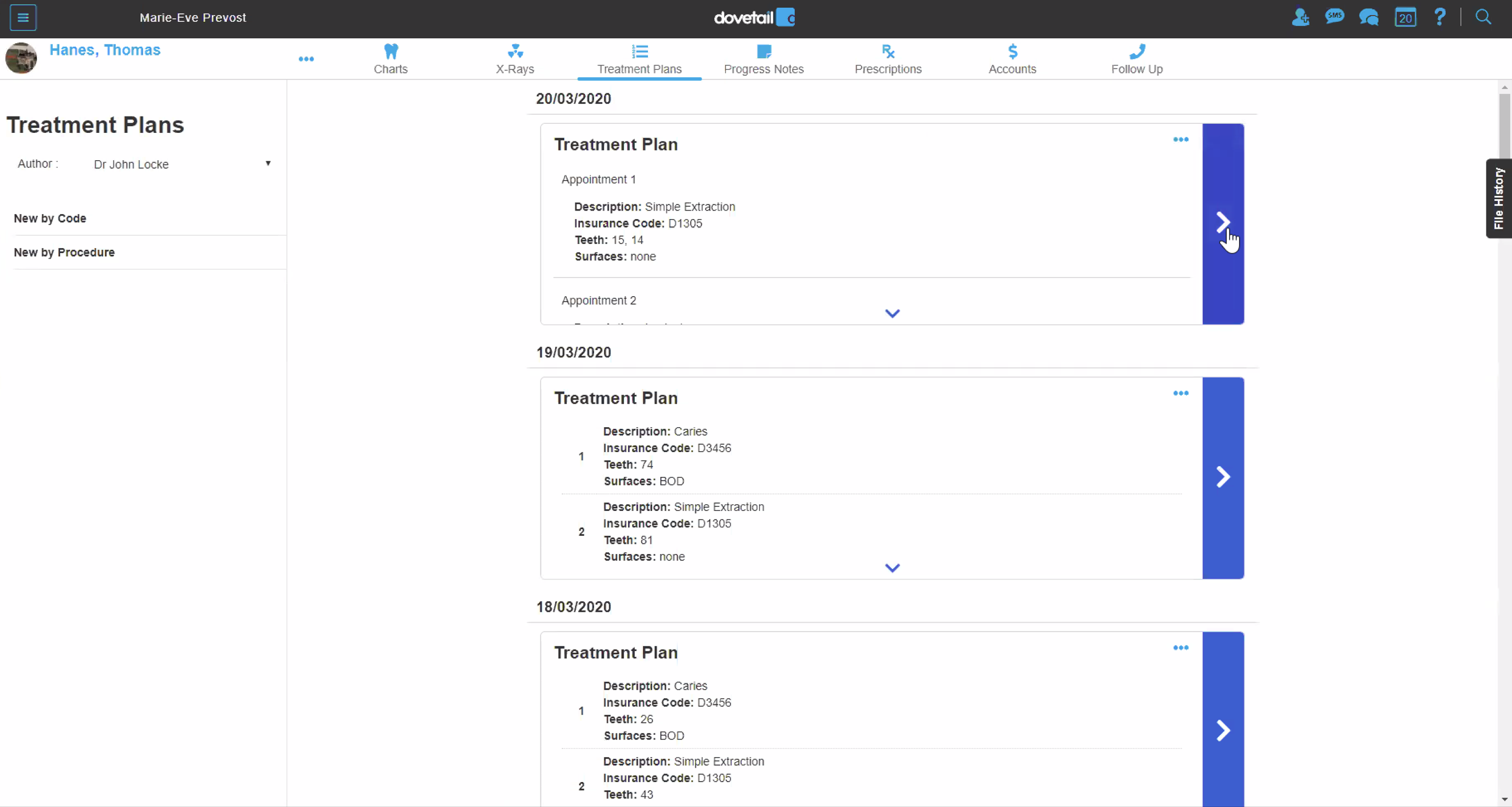This screenshot has height=807, width=1512.
Task: Open the SMS messages icon
Action: tap(1334, 17)
